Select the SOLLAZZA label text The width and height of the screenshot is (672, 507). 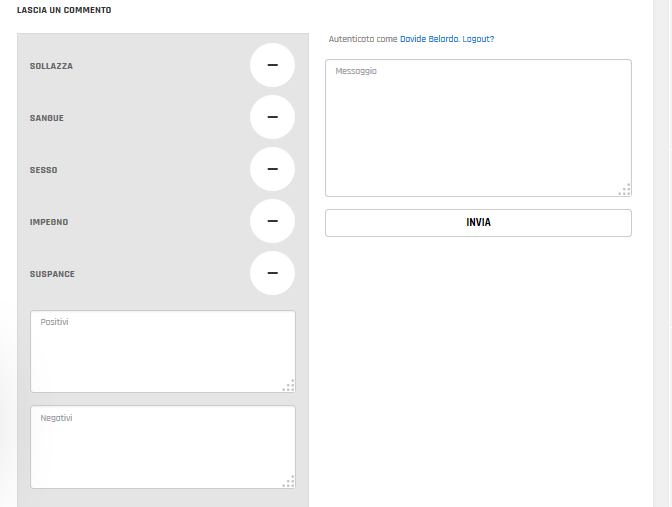click(x=51, y=66)
